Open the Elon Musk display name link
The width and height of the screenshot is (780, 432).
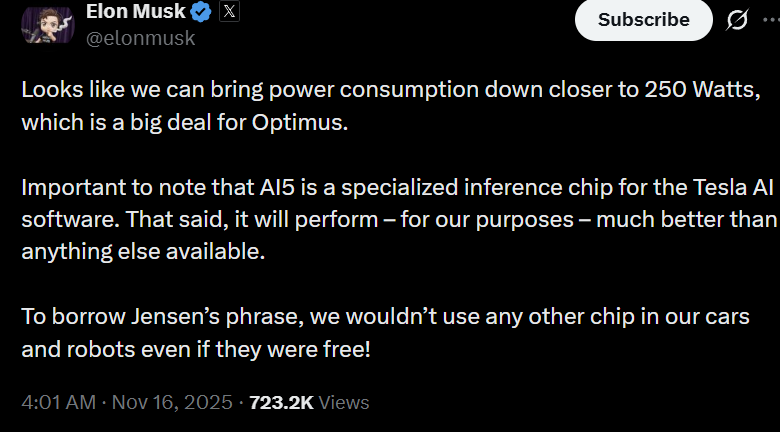click(135, 13)
